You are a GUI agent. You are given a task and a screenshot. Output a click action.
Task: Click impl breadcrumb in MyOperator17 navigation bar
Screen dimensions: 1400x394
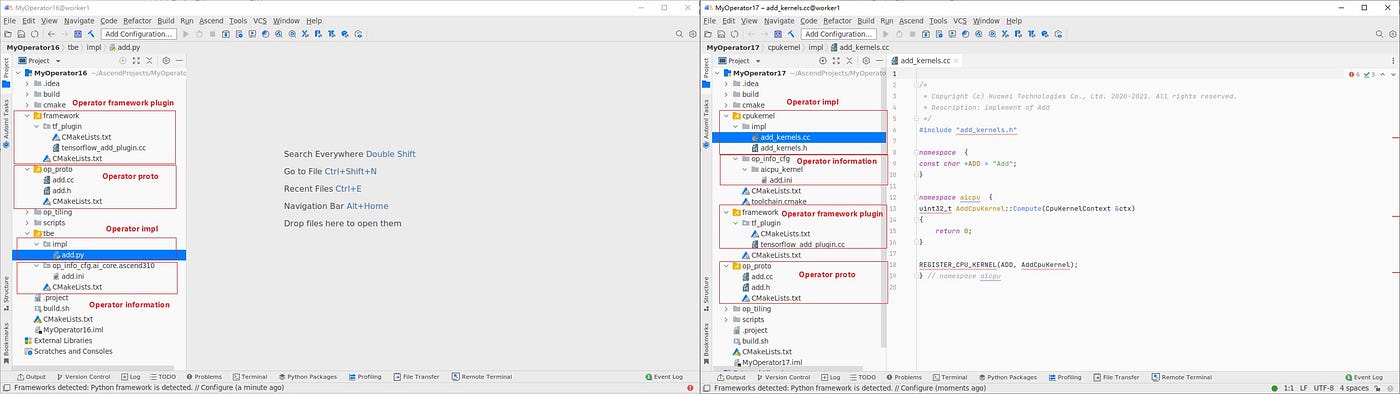click(815, 47)
